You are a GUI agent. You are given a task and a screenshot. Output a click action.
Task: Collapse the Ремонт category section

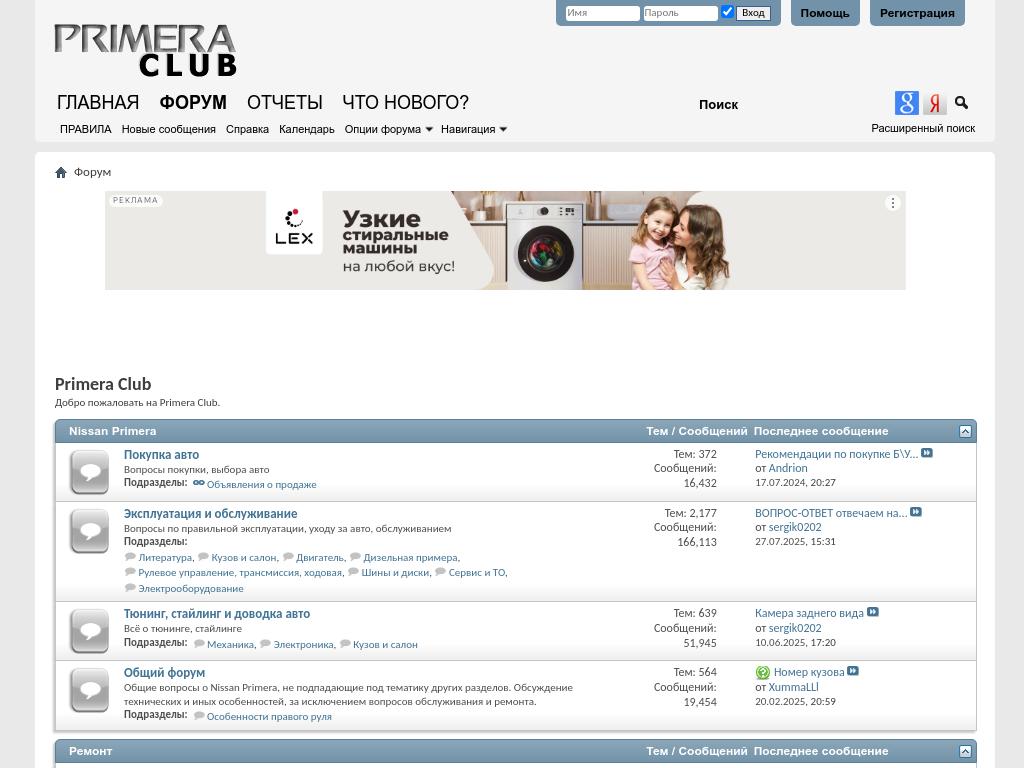pos(965,751)
